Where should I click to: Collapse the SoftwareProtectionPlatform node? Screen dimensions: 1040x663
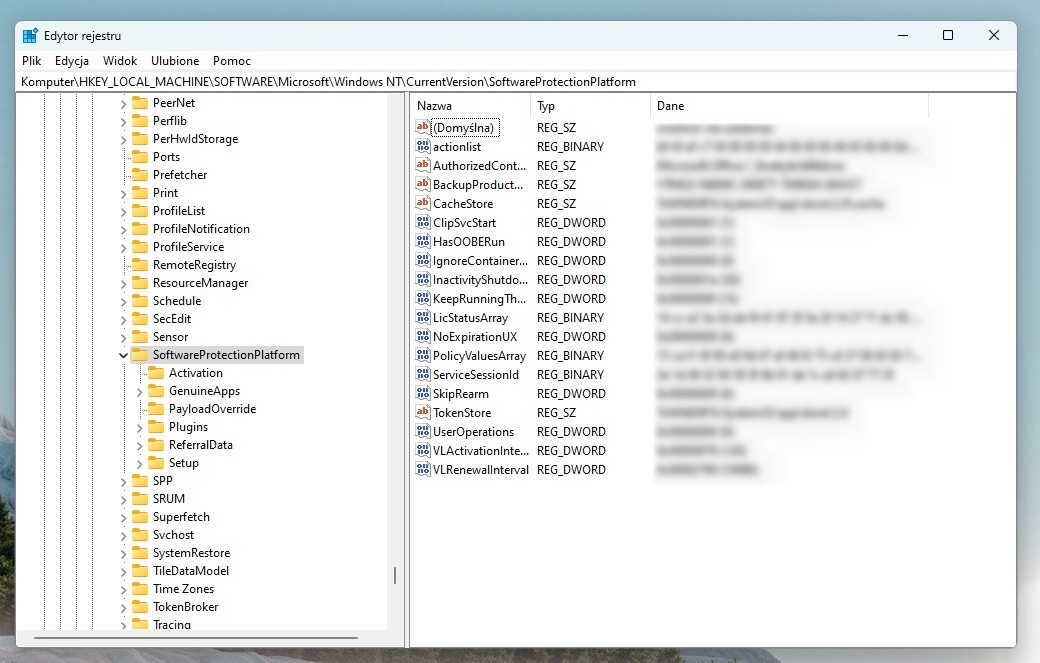pyautogui.click(x=122, y=354)
